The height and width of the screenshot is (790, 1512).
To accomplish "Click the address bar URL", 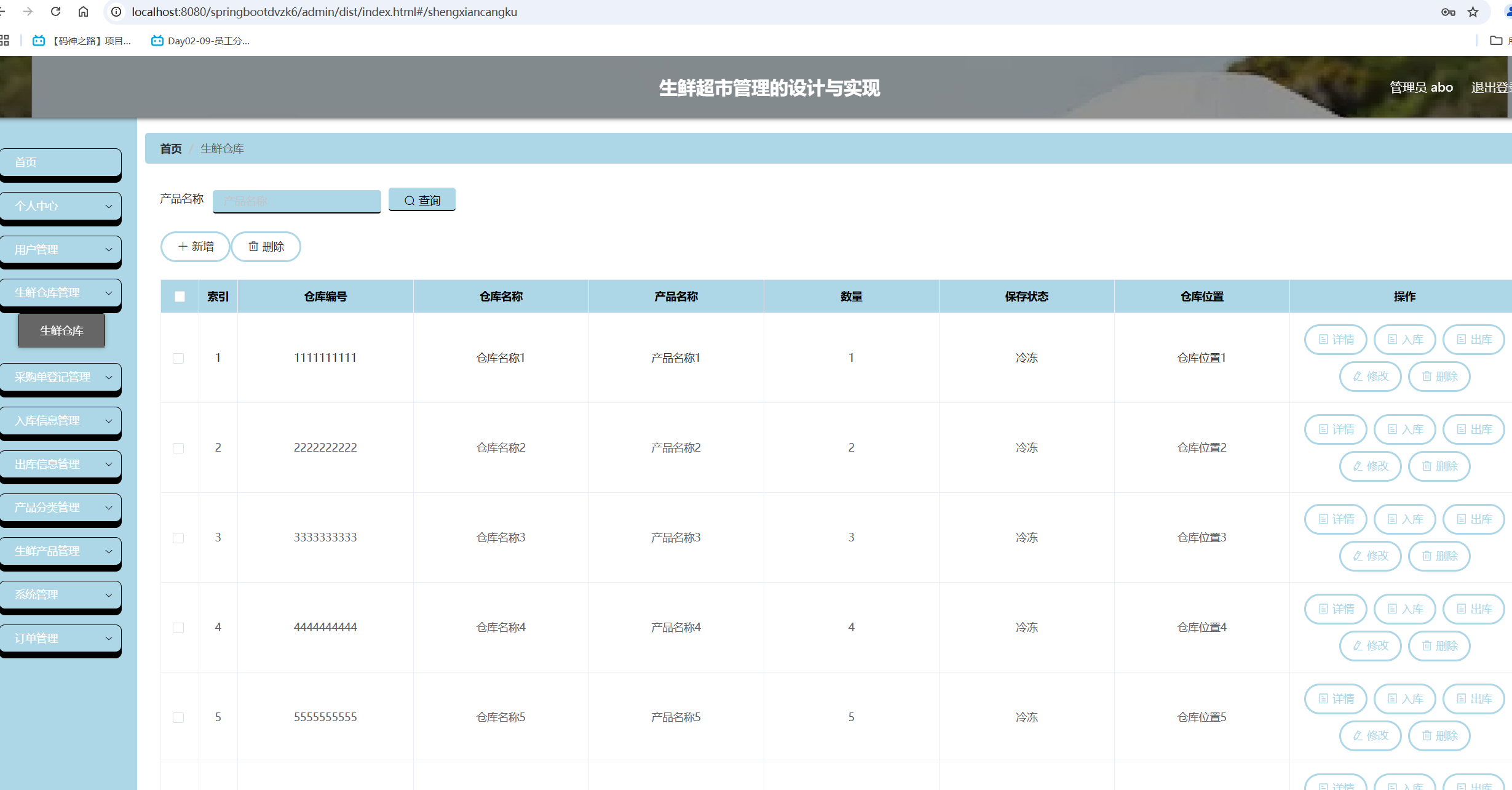I will tap(324, 12).
